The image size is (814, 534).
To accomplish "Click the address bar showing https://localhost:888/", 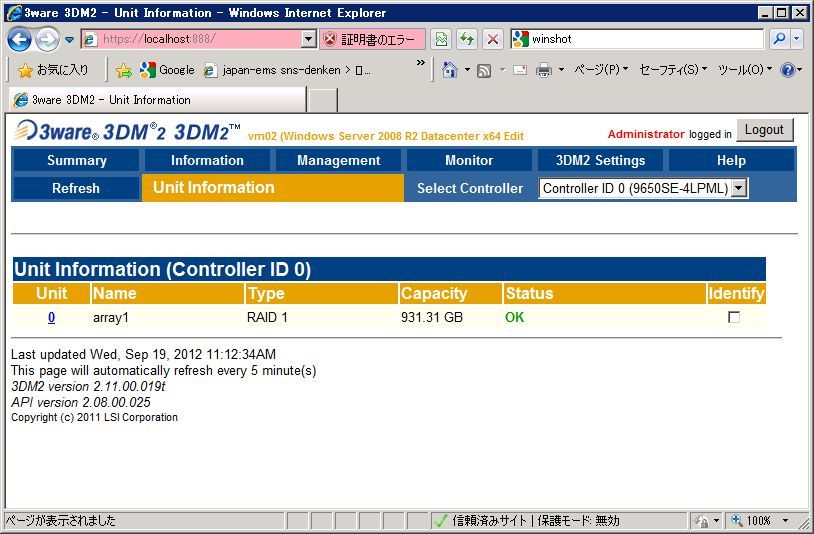I will coord(192,39).
